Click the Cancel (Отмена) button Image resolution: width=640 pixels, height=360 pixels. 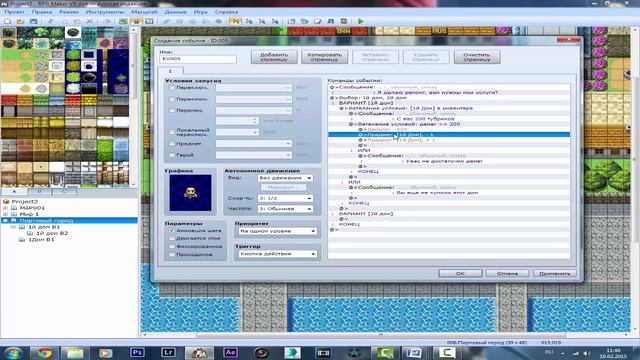click(x=507, y=273)
